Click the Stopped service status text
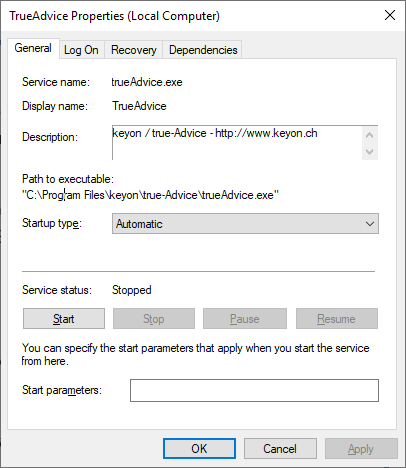Screen dimensions: 406x468 click(132, 290)
